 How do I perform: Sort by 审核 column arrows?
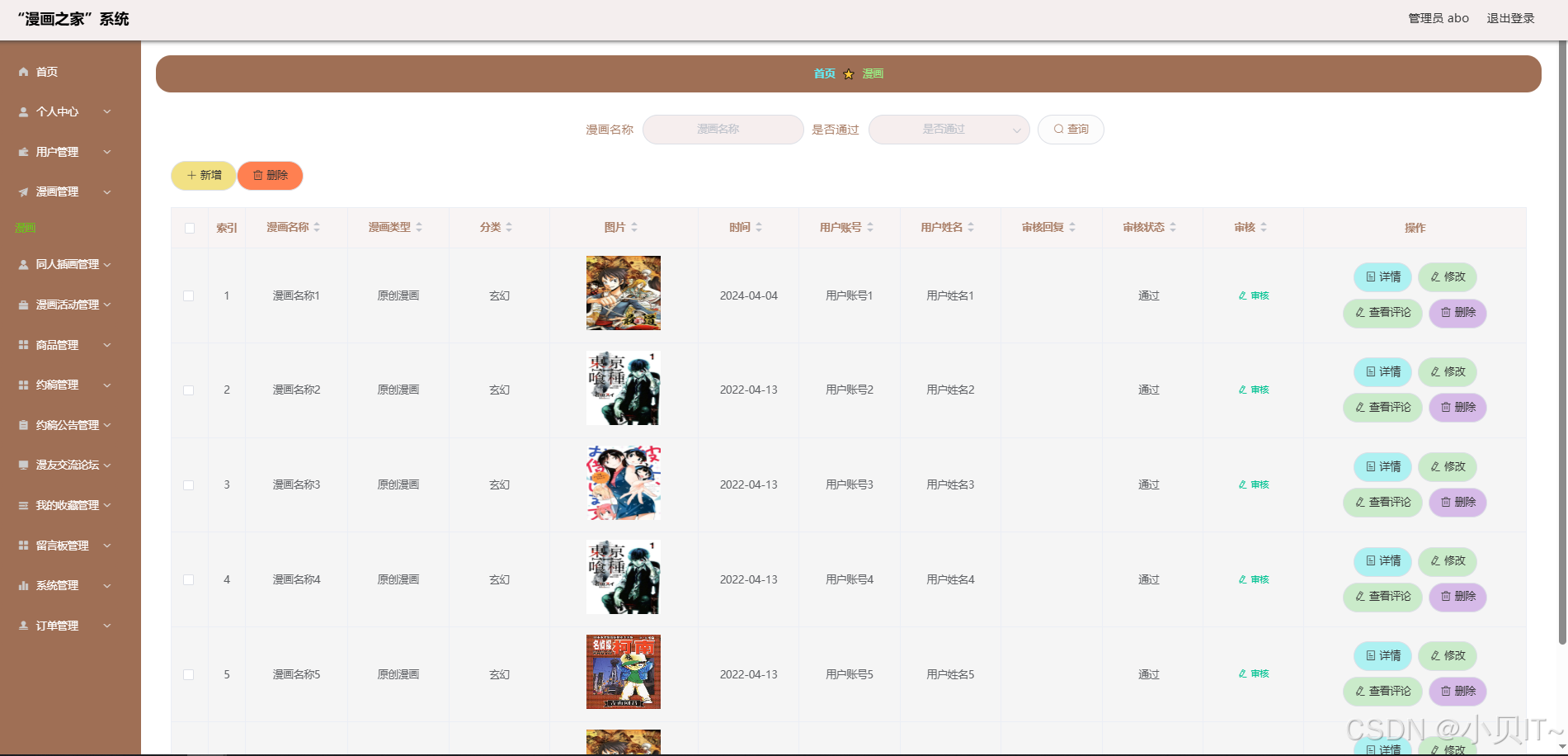[x=1264, y=227]
